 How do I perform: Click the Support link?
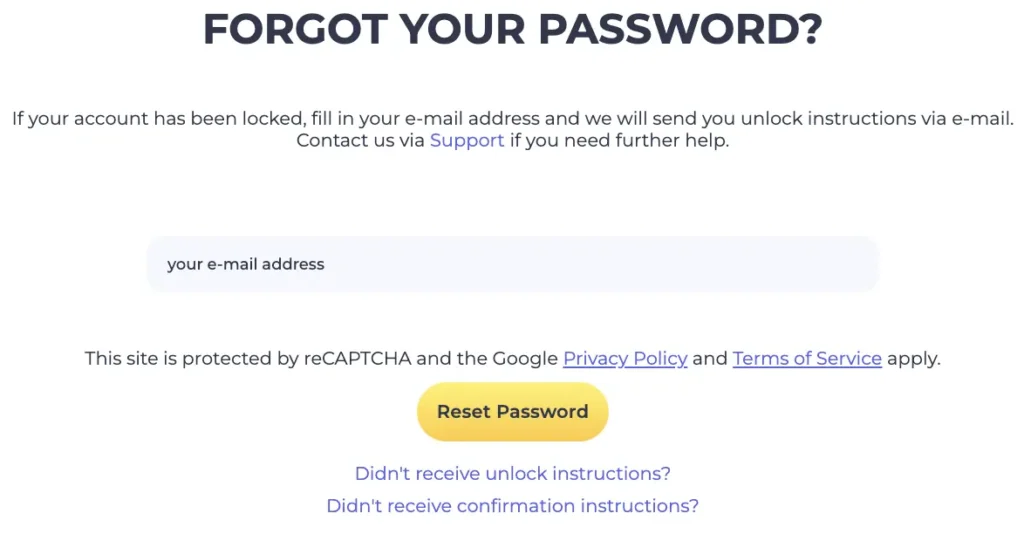point(467,141)
